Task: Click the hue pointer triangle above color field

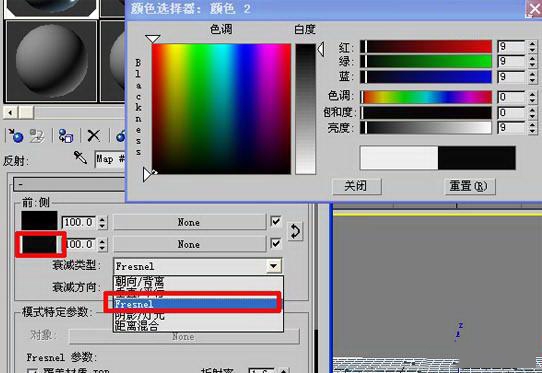Action: pos(152,39)
